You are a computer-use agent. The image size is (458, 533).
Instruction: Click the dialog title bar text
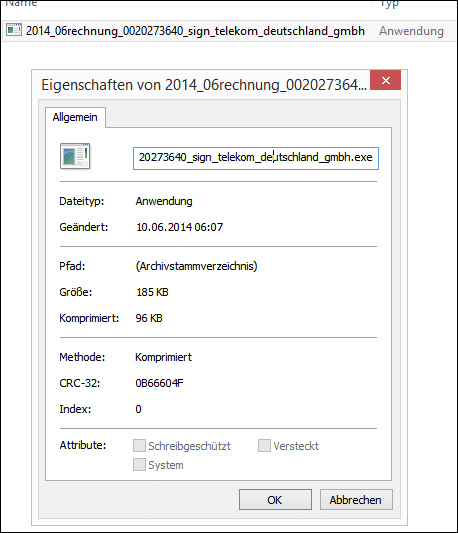tap(204, 85)
